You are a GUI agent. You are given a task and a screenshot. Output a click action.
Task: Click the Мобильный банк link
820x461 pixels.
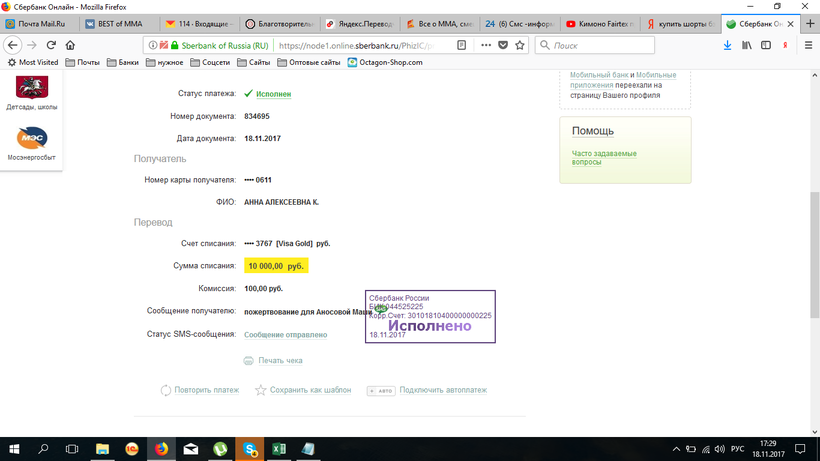coord(599,75)
